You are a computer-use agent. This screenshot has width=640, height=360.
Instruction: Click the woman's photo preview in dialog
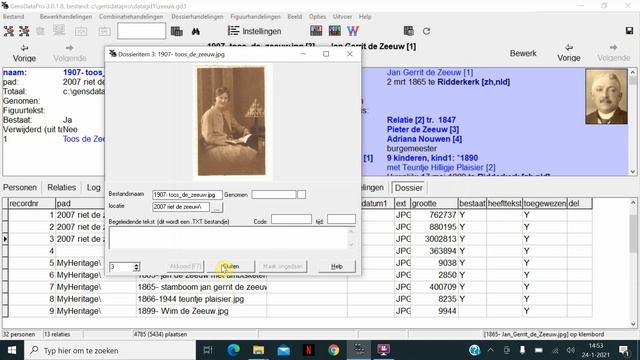(x=231, y=122)
